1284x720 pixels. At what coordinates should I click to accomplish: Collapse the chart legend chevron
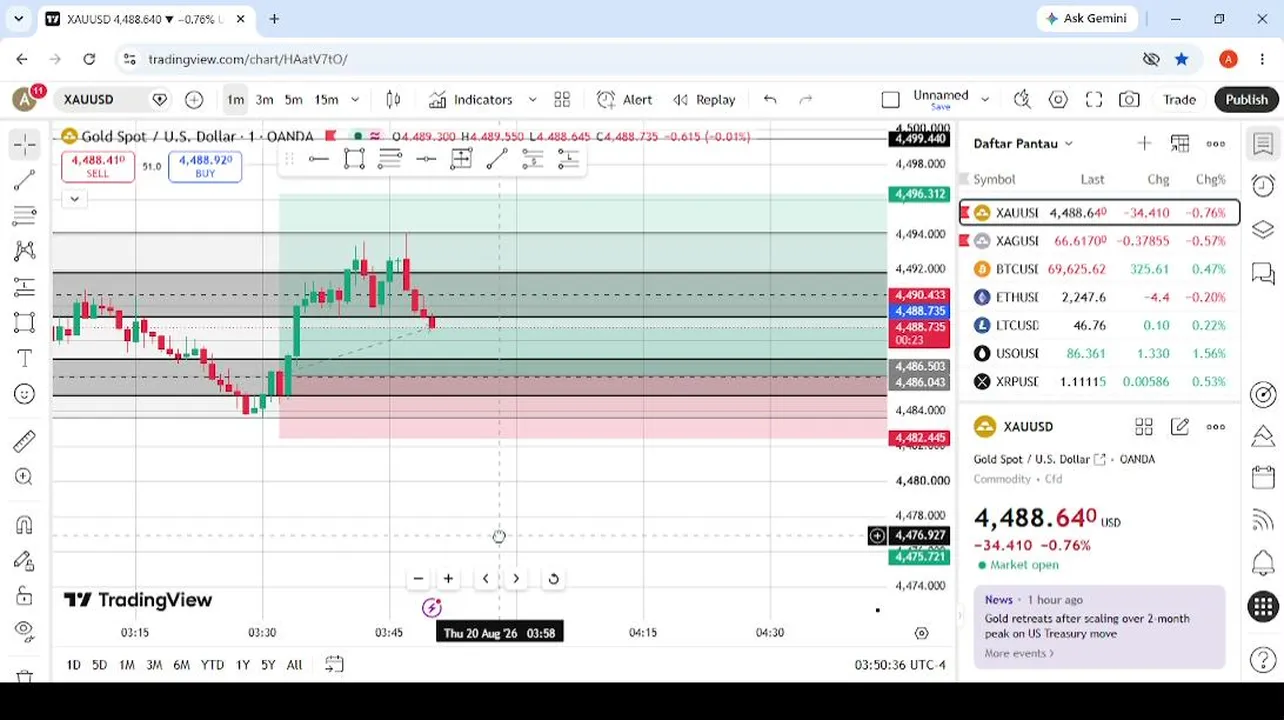coord(74,199)
